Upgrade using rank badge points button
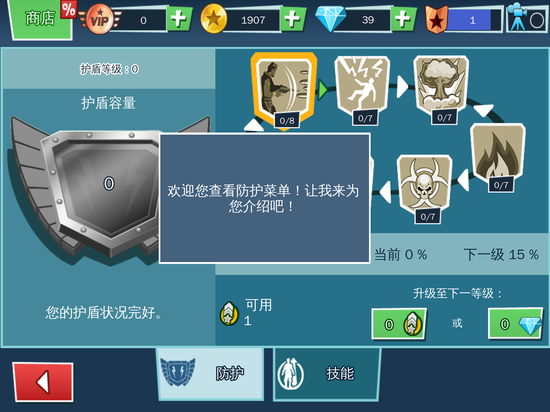 [x=399, y=324]
